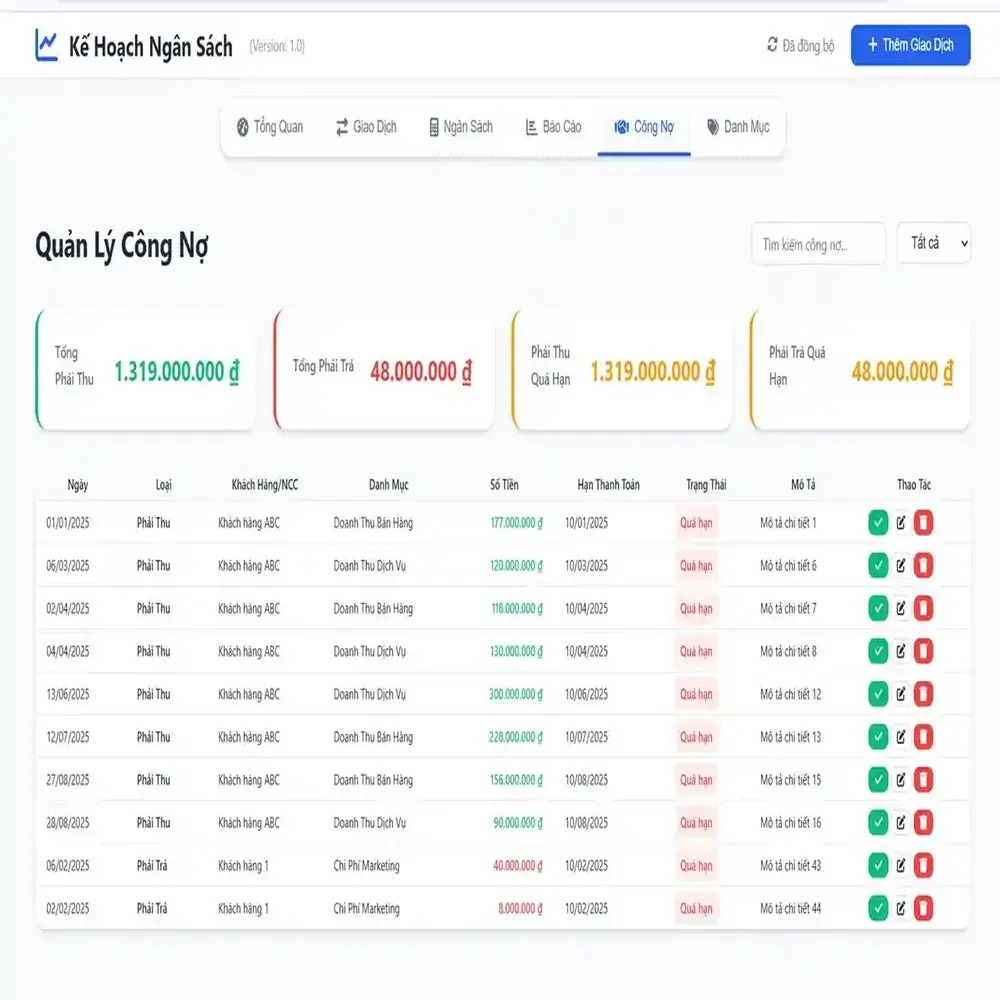The width and height of the screenshot is (1000, 1000).
Task: Click the Đã đồng bộ sync icon
Action: 772,45
